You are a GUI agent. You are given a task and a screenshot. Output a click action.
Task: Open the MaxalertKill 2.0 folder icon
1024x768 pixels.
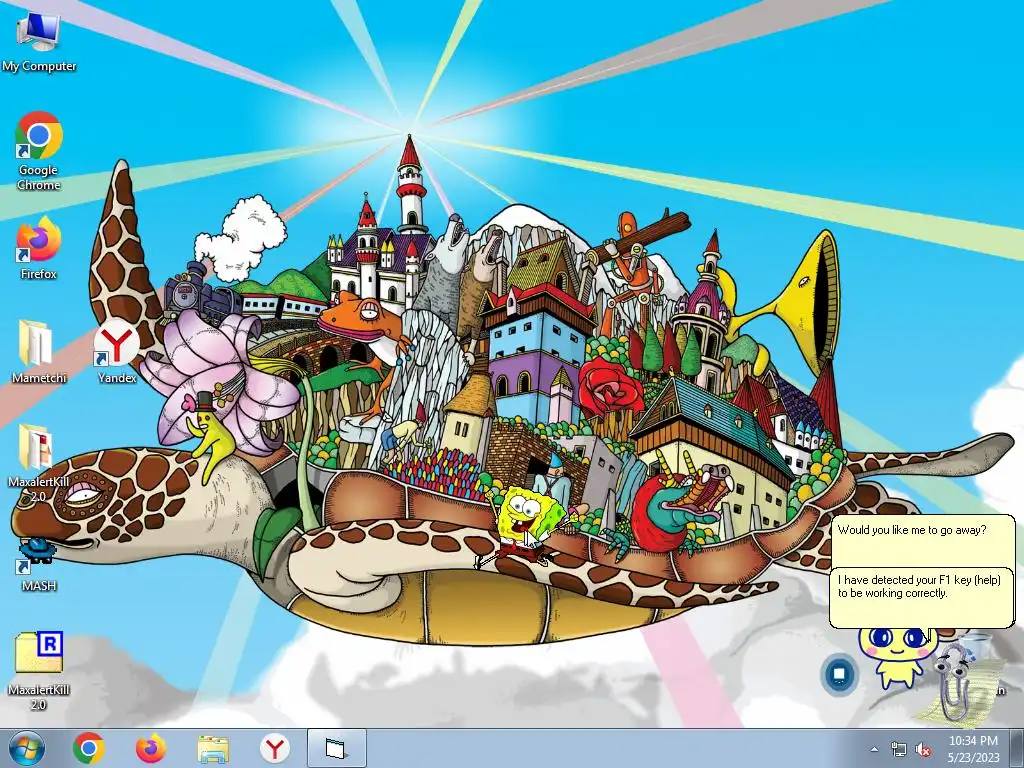click(x=39, y=462)
